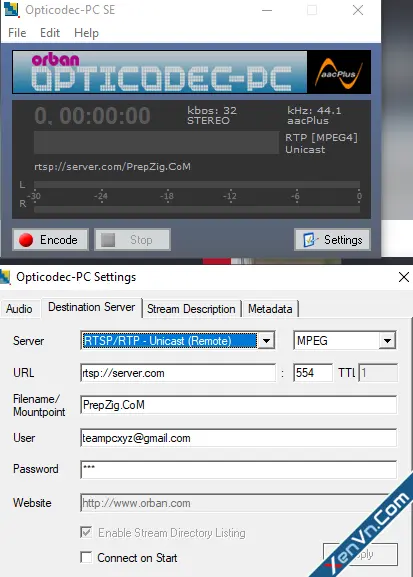Switch to the Audio tab

pyautogui.click(x=19, y=309)
